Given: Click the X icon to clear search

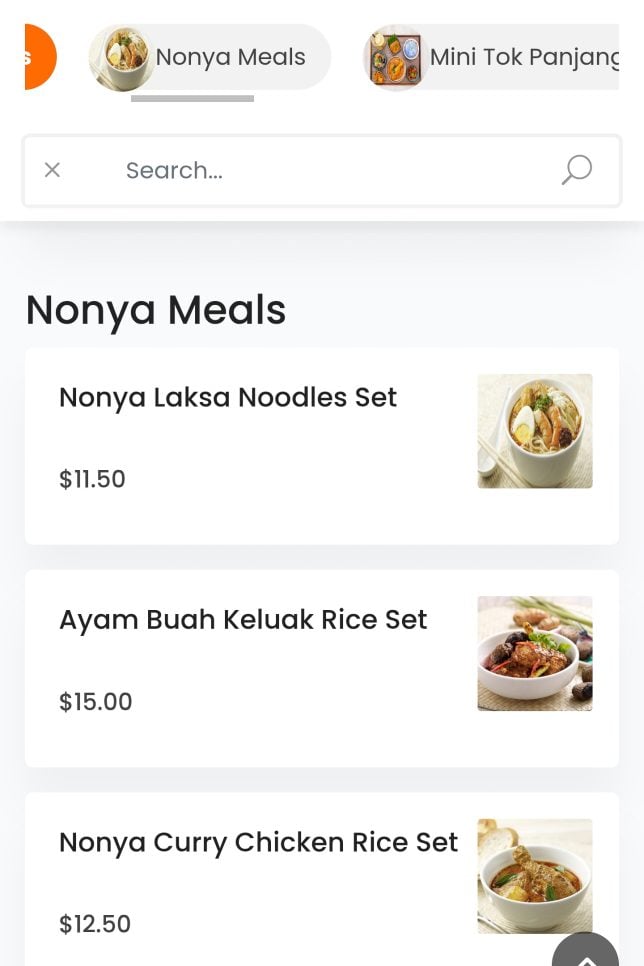Looking at the screenshot, I should click(x=52, y=170).
